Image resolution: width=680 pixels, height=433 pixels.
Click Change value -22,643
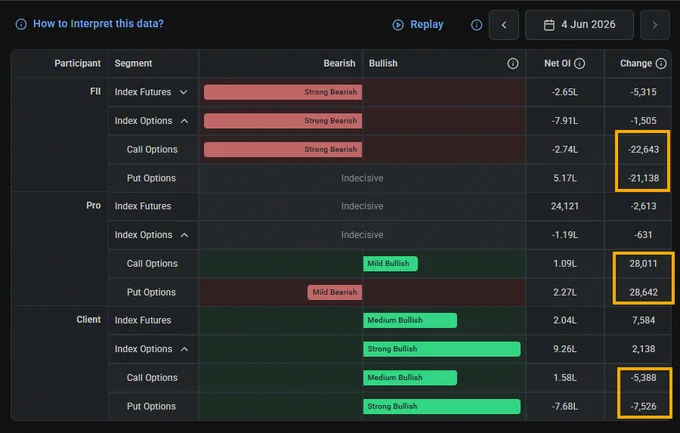point(643,149)
